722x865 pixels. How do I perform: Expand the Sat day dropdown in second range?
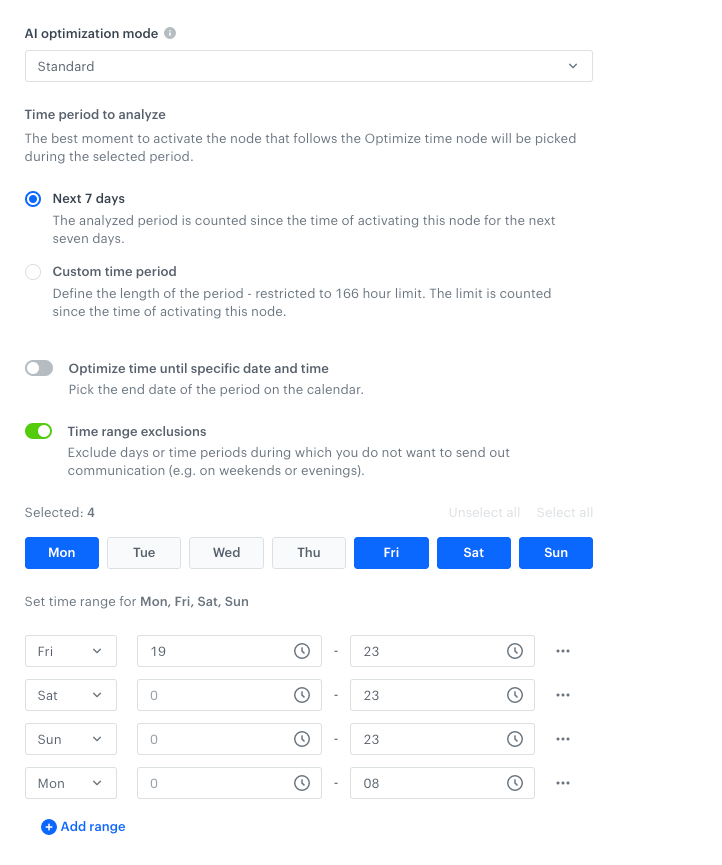coord(70,695)
